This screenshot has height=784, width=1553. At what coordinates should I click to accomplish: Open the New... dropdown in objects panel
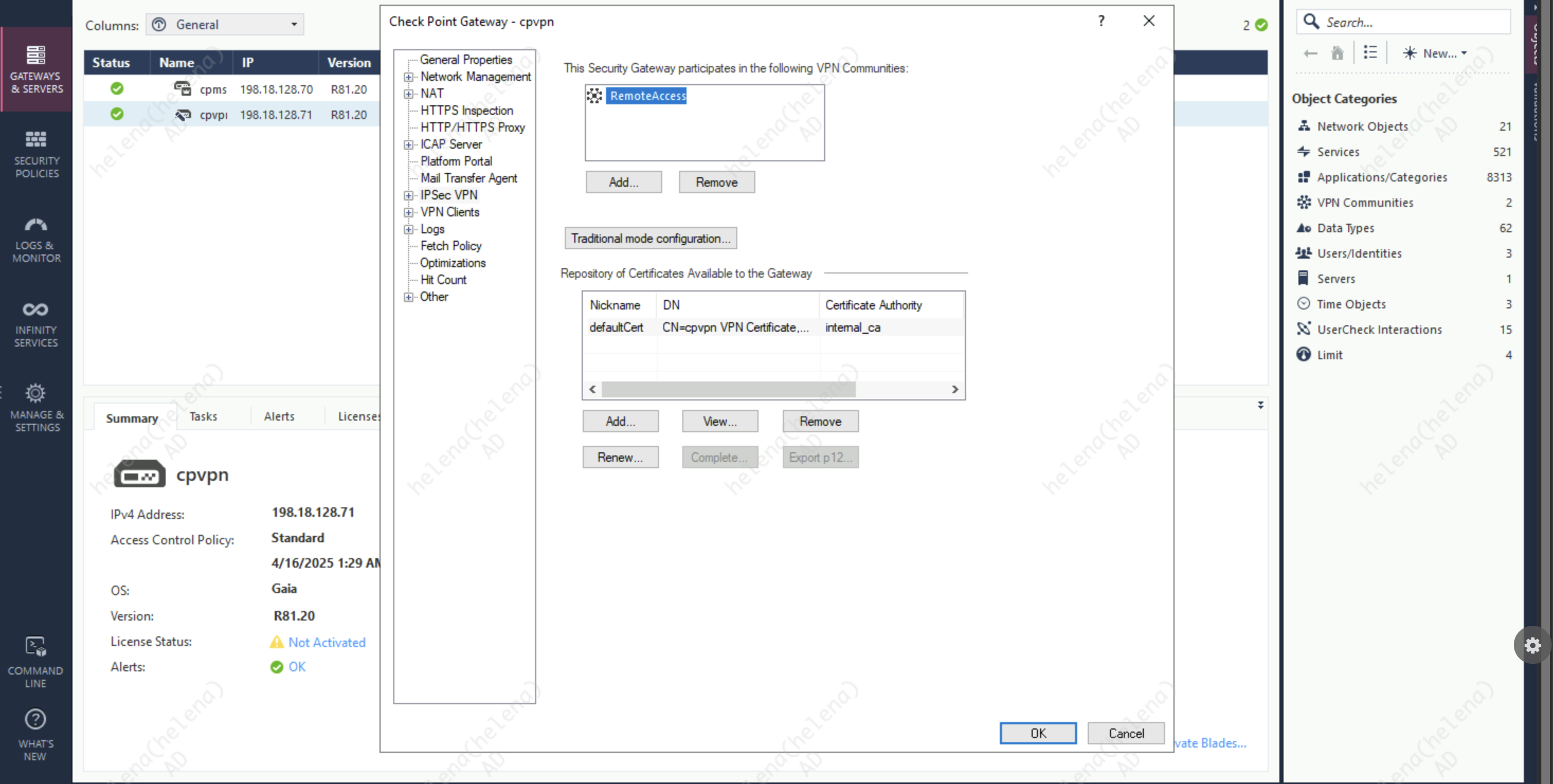[x=1435, y=53]
